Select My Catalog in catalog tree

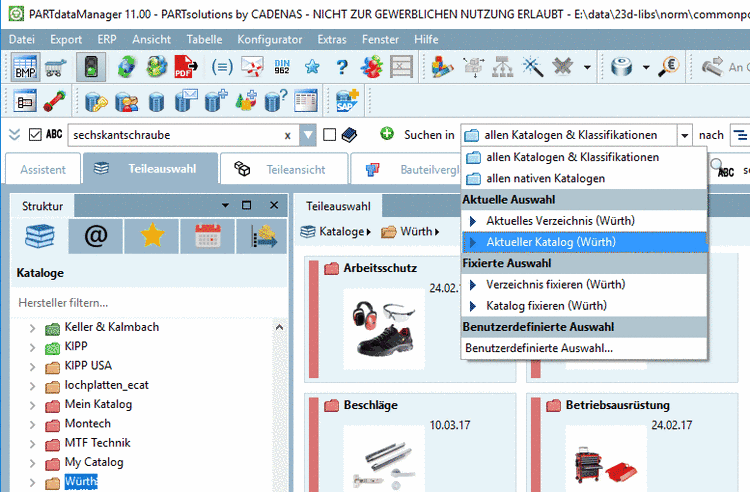point(94,462)
